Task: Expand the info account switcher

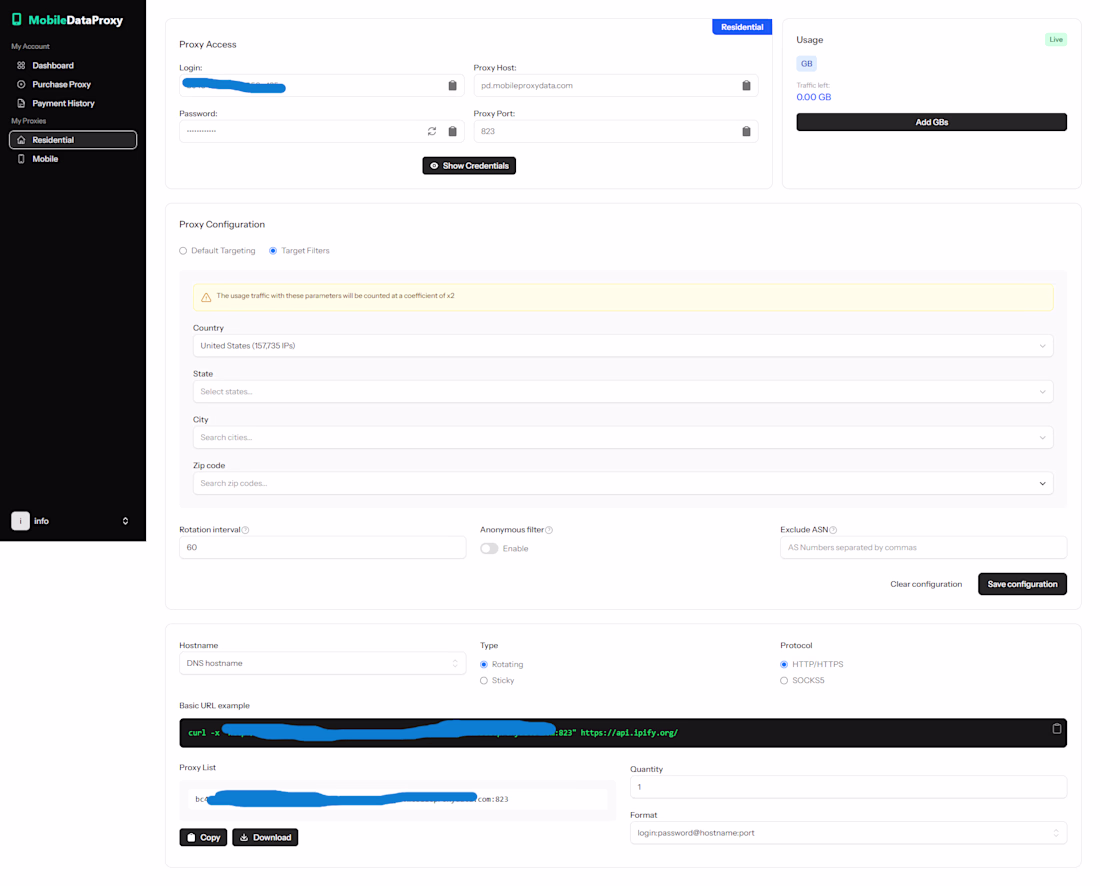Action: coord(126,521)
